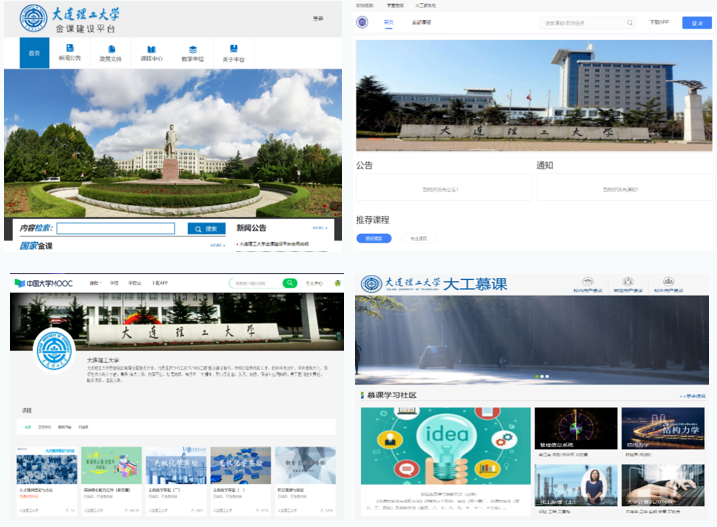Click 关于平台 bookmark icon in 金课 nav

(x=234, y=48)
